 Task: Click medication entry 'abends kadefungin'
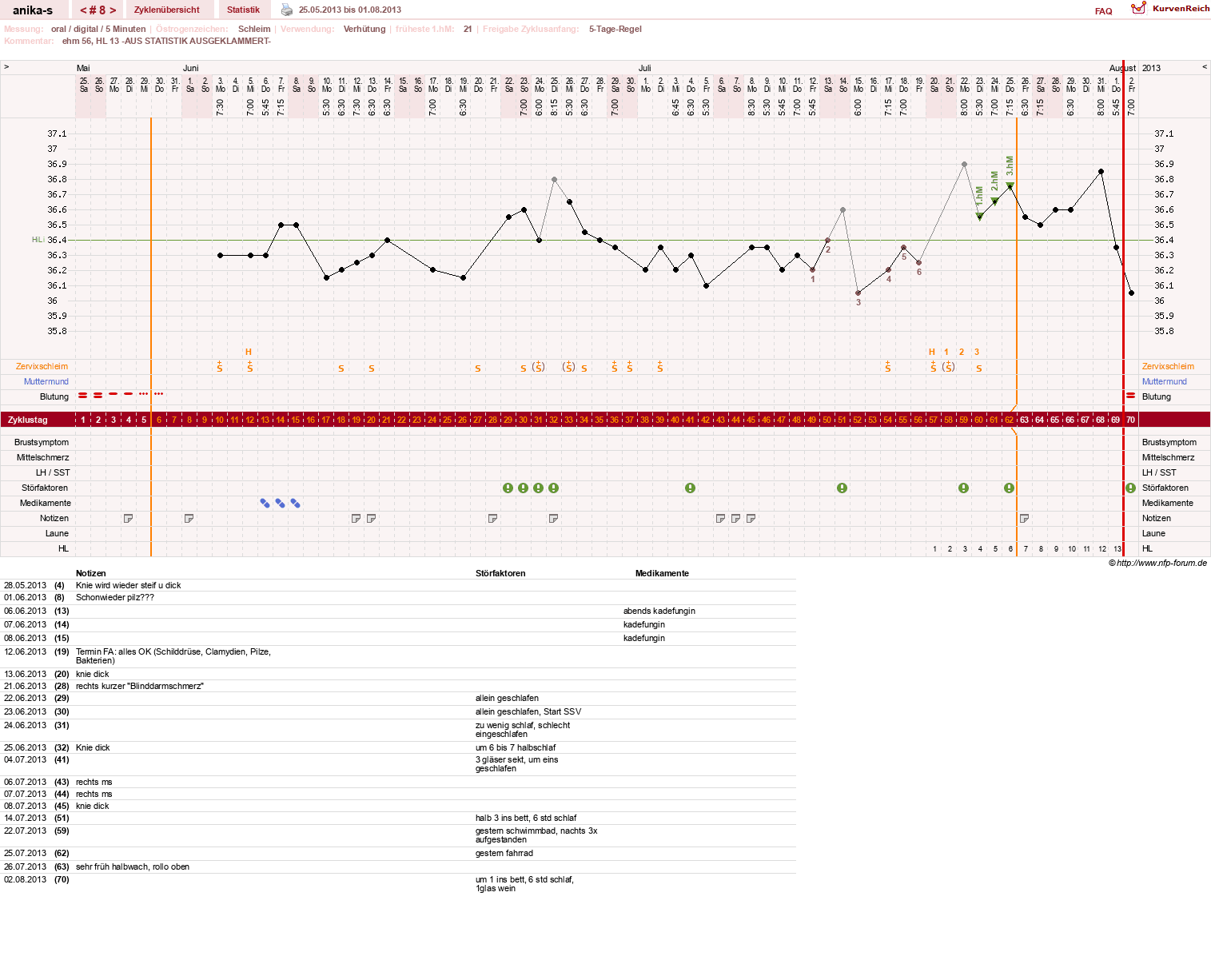[659, 611]
